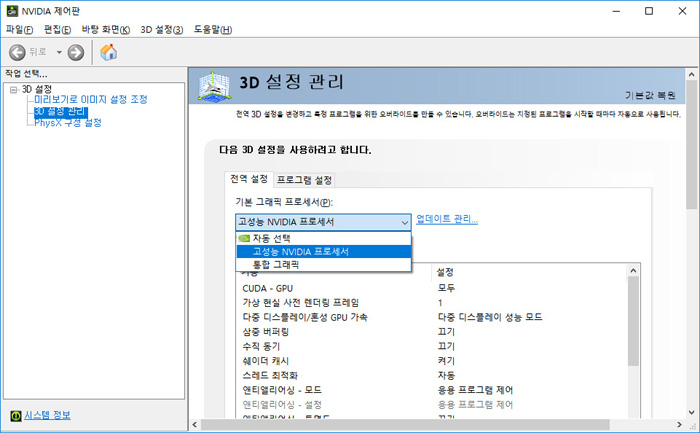Click the 모두 value for CUDA - GPU

[x=446, y=288]
